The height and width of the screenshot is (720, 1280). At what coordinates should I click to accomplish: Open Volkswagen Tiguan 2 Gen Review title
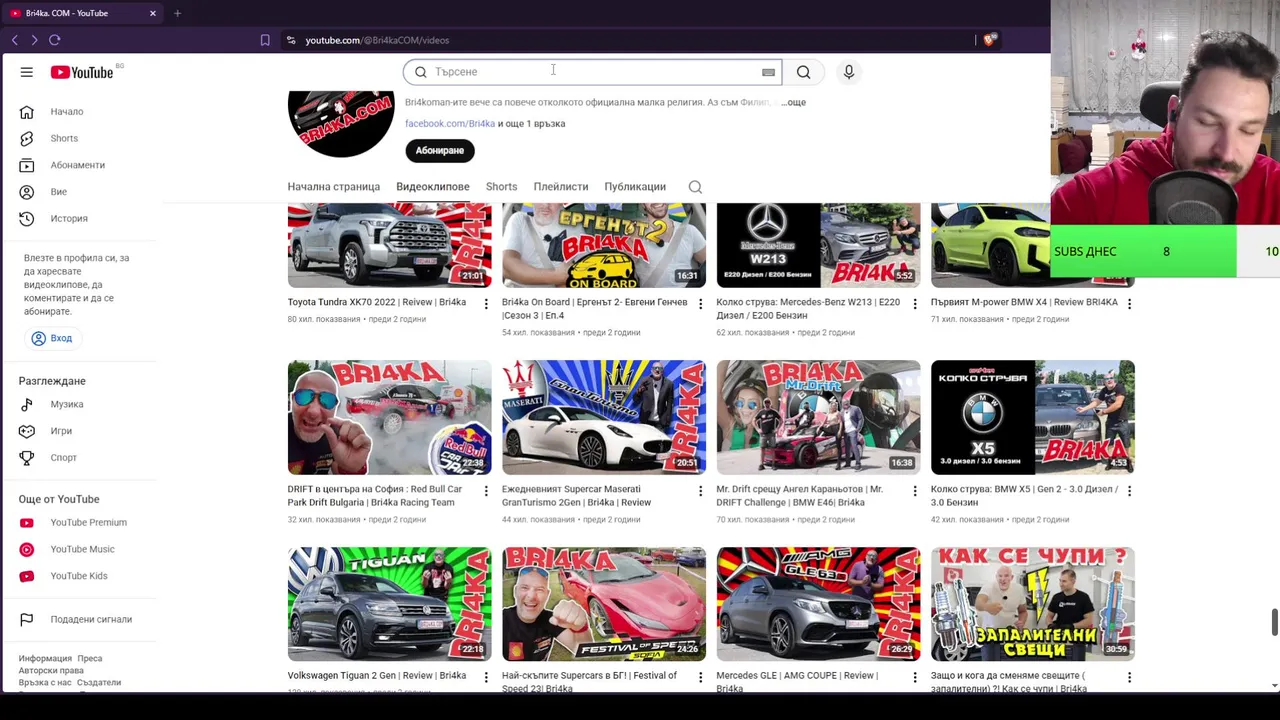(377, 676)
